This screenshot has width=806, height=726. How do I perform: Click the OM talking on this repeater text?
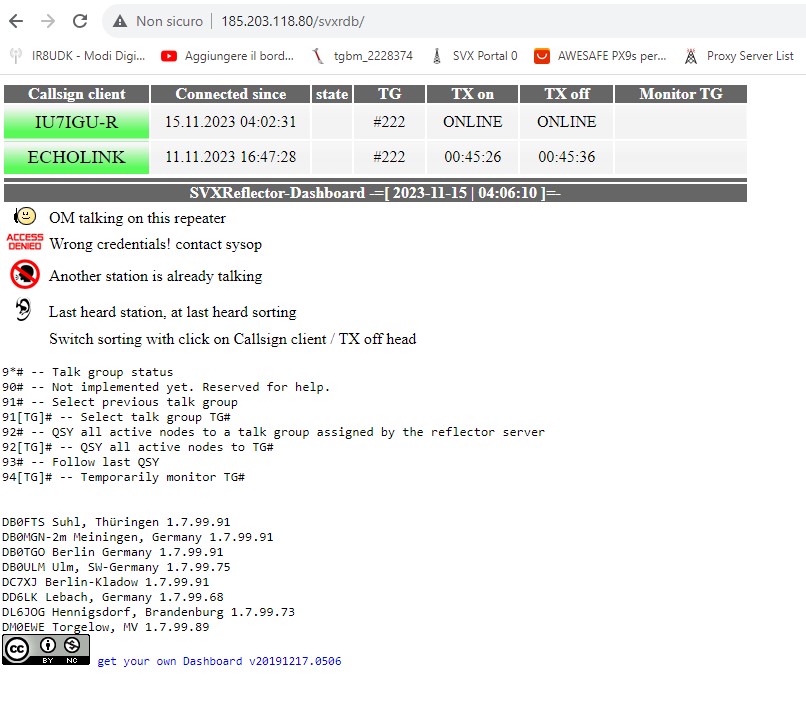(137, 218)
